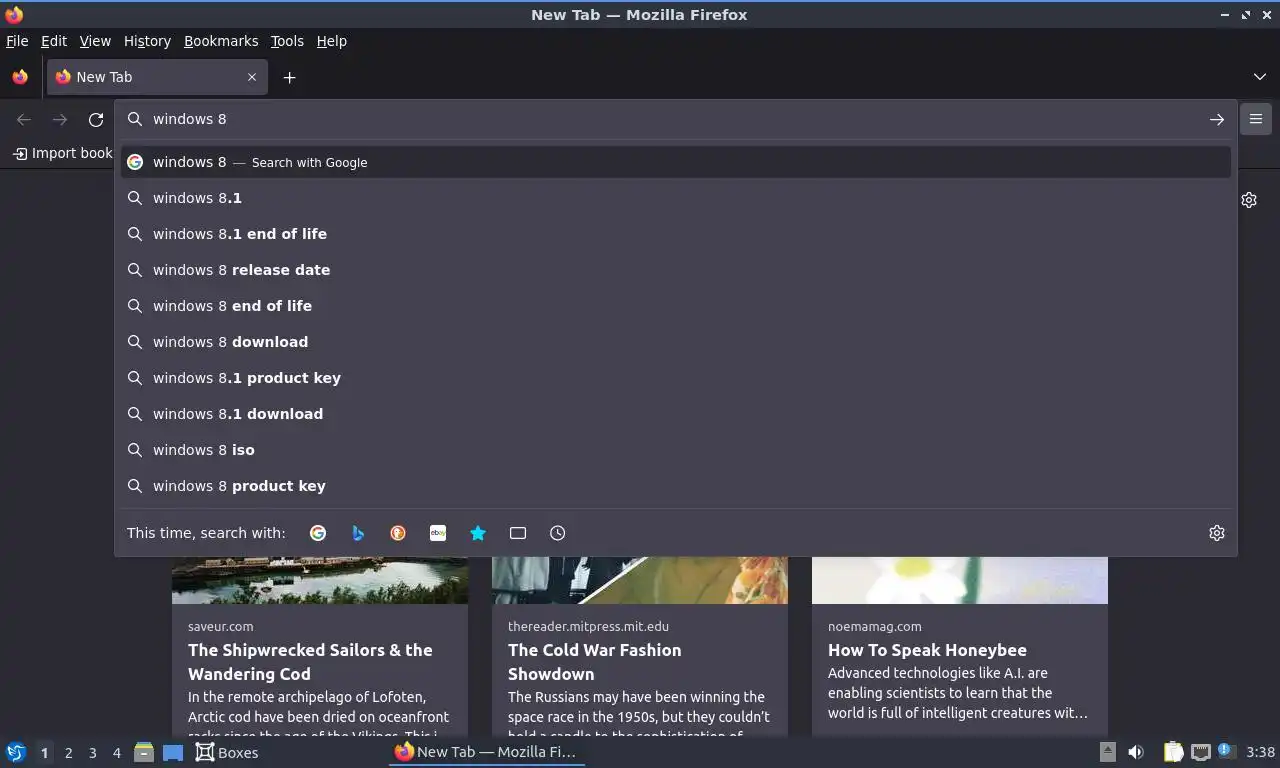Viewport: 1280px width, 768px height.
Task: Open Firefox View pinned icon in tab strip
Action: [x=20, y=77]
